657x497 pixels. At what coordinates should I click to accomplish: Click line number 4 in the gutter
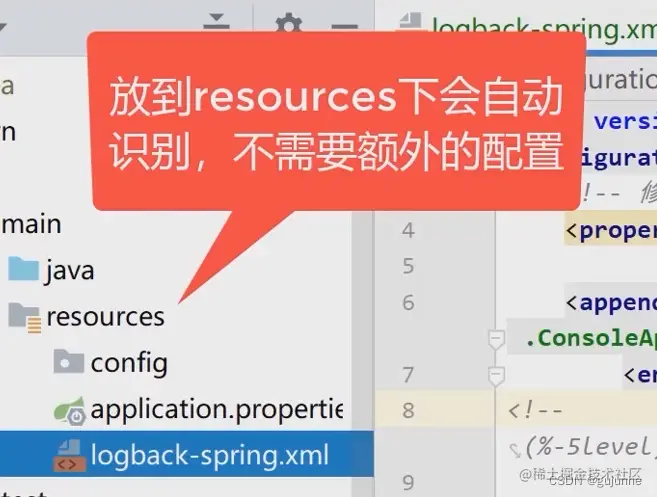tap(408, 230)
